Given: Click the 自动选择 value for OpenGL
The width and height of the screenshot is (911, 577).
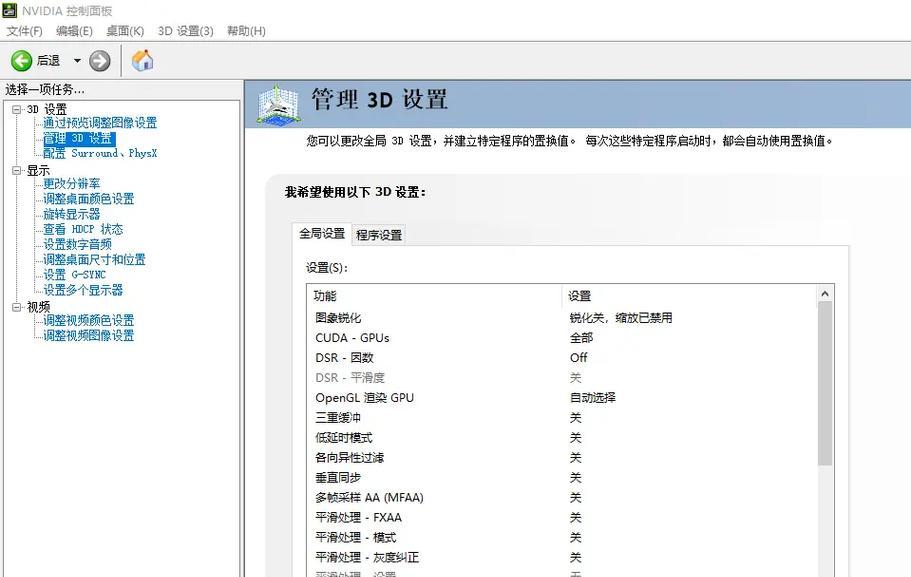Looking at the screenshot, I should (592, 397).
